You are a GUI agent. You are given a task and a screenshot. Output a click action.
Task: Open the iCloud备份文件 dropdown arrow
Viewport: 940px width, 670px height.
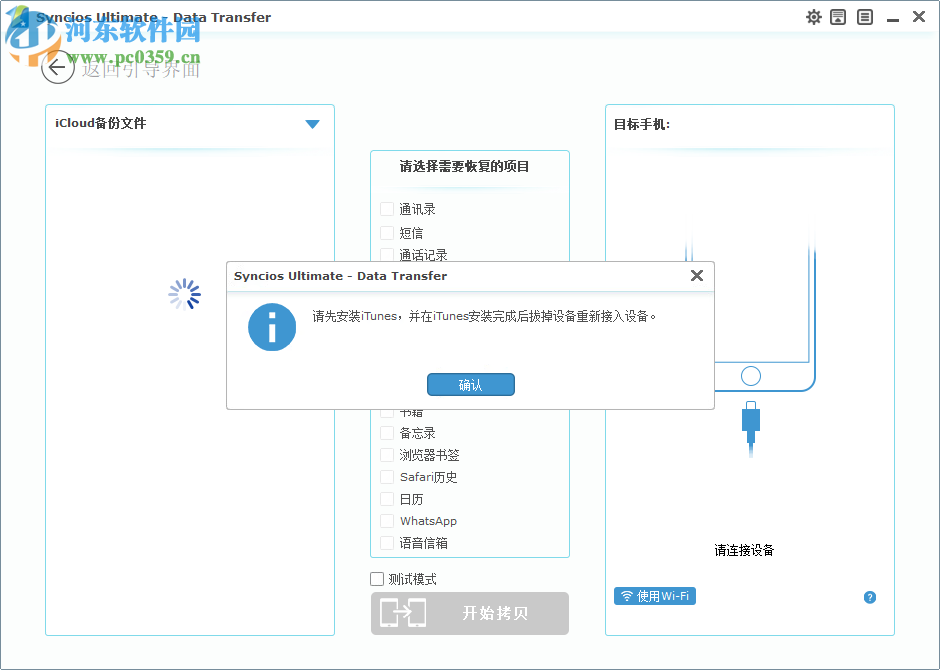tap(312, 124)
